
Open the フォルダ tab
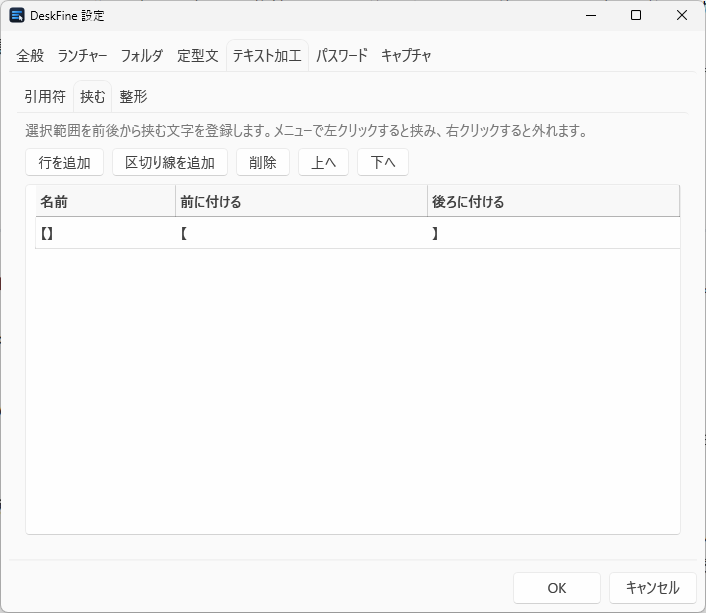[x=142, y=56]
